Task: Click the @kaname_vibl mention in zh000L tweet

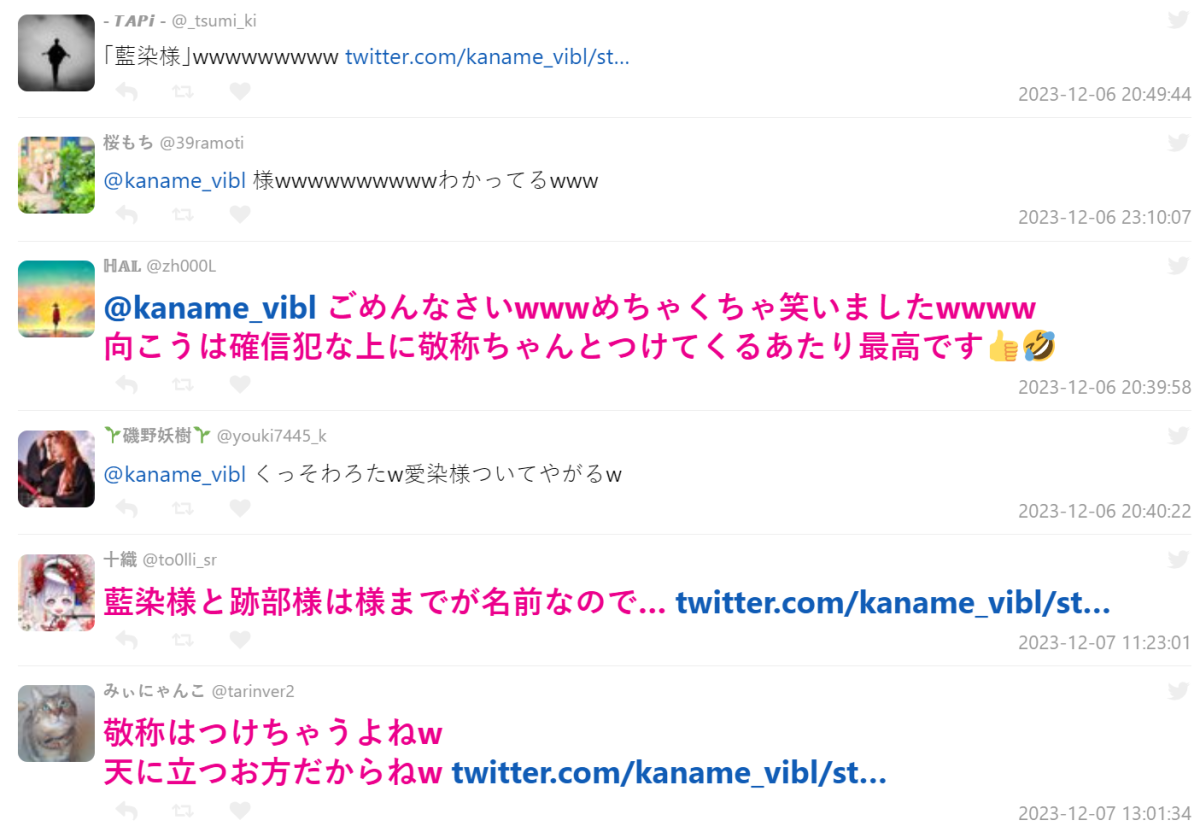Action: [x=210, y=307]
